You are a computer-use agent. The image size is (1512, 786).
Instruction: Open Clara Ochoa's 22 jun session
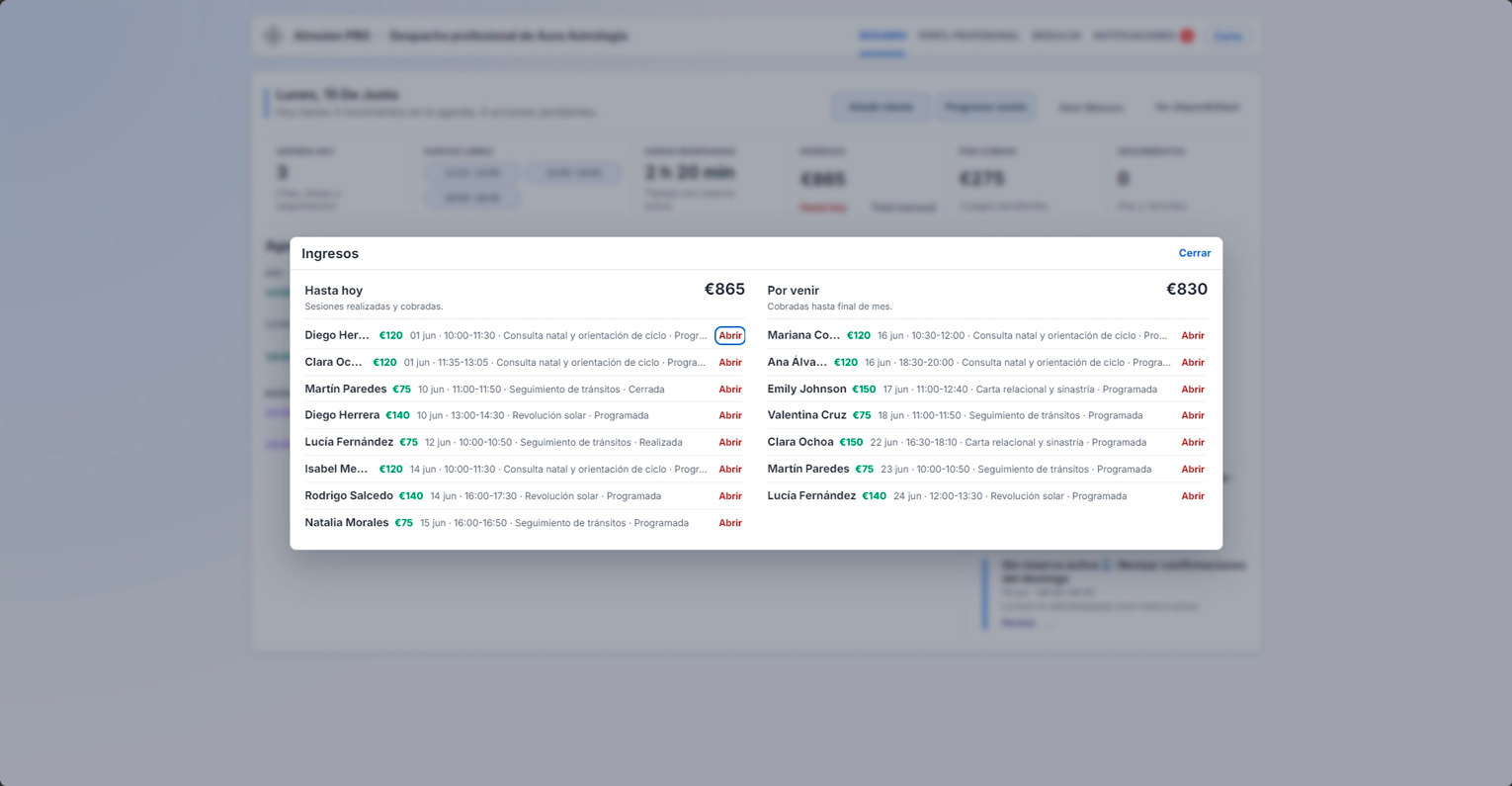point(1193,443)
